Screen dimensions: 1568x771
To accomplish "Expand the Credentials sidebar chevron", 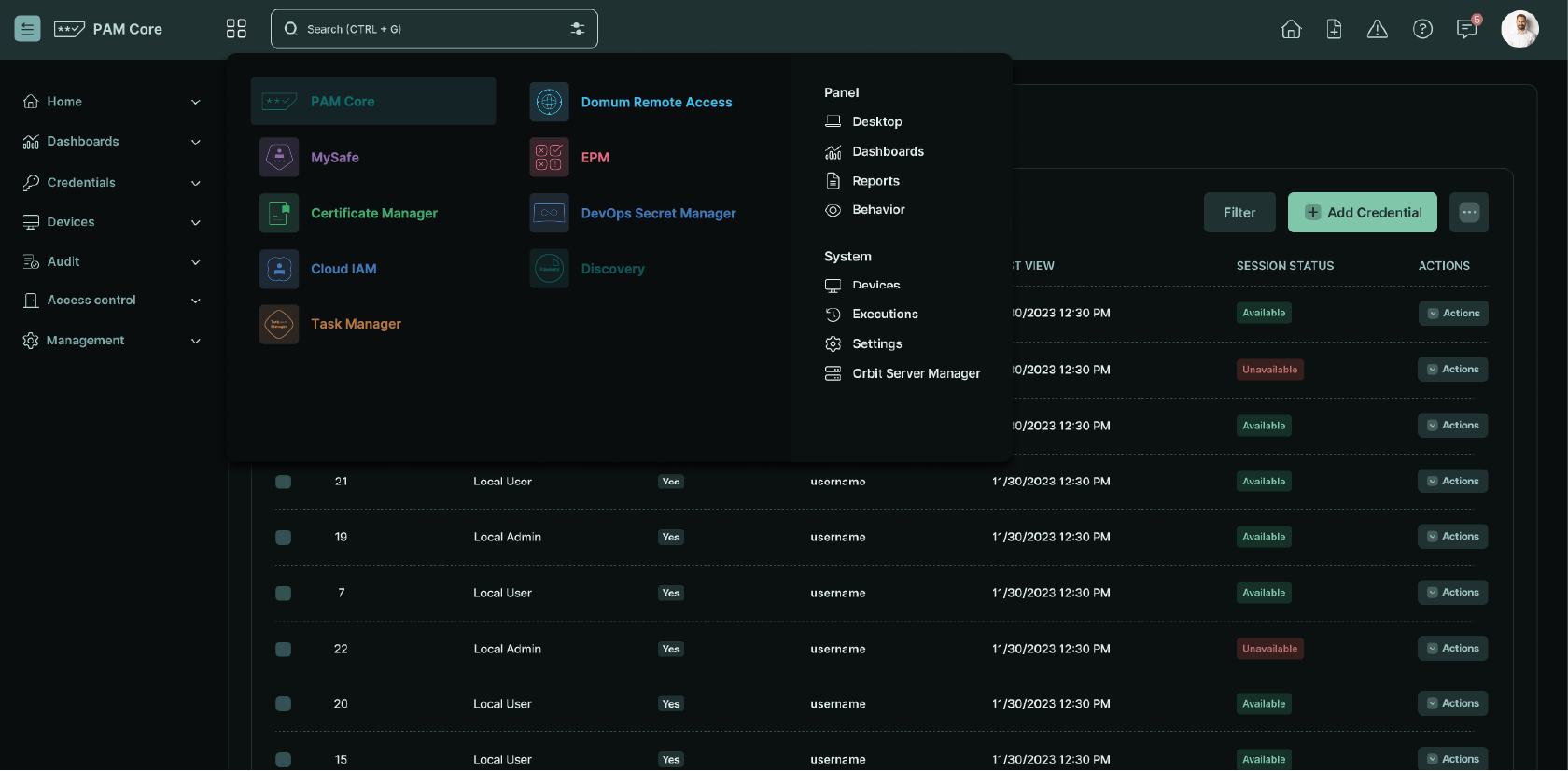I will click(x=196, y=183).
